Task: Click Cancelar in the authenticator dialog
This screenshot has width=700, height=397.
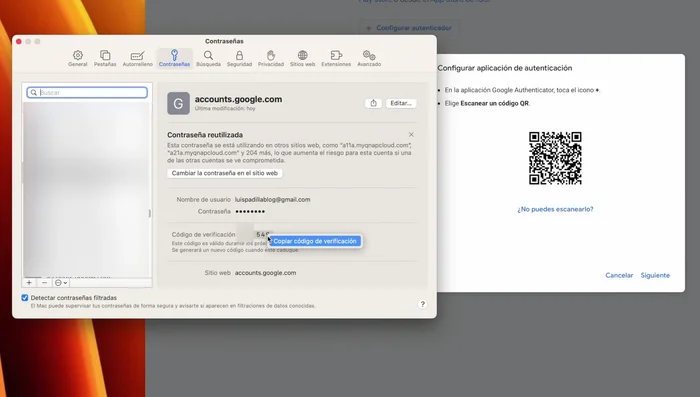Action: pyautogui.click(x=619, y=275)
